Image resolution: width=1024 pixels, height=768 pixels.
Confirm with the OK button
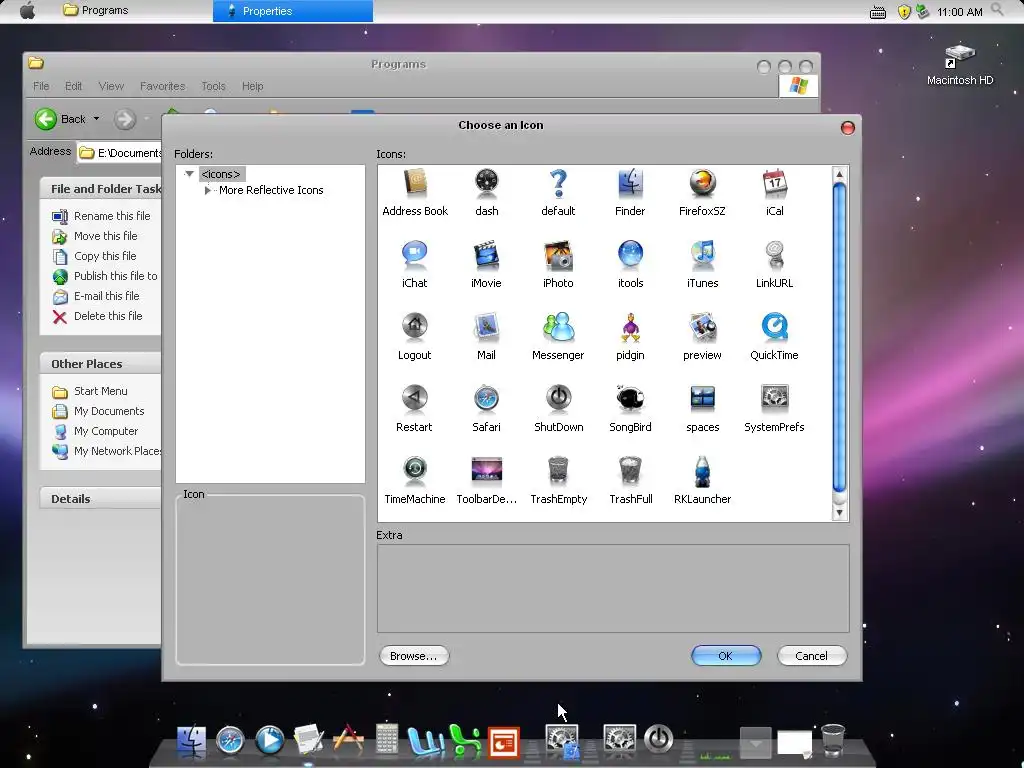click(726, 656)
